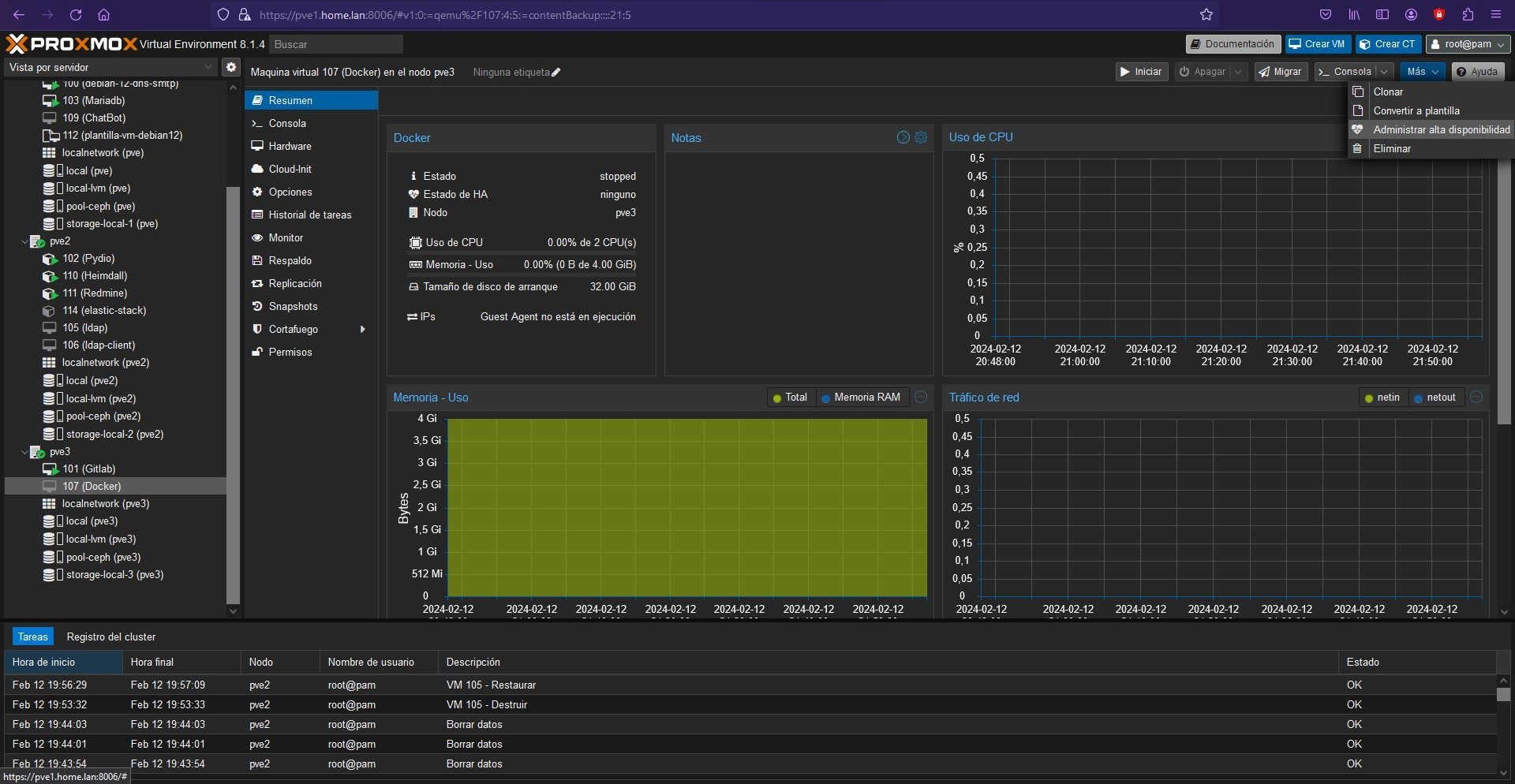Sort tasks by Hora de inicio column
1515x784 pixels.
pyautogui.click(x=63, y=662)
